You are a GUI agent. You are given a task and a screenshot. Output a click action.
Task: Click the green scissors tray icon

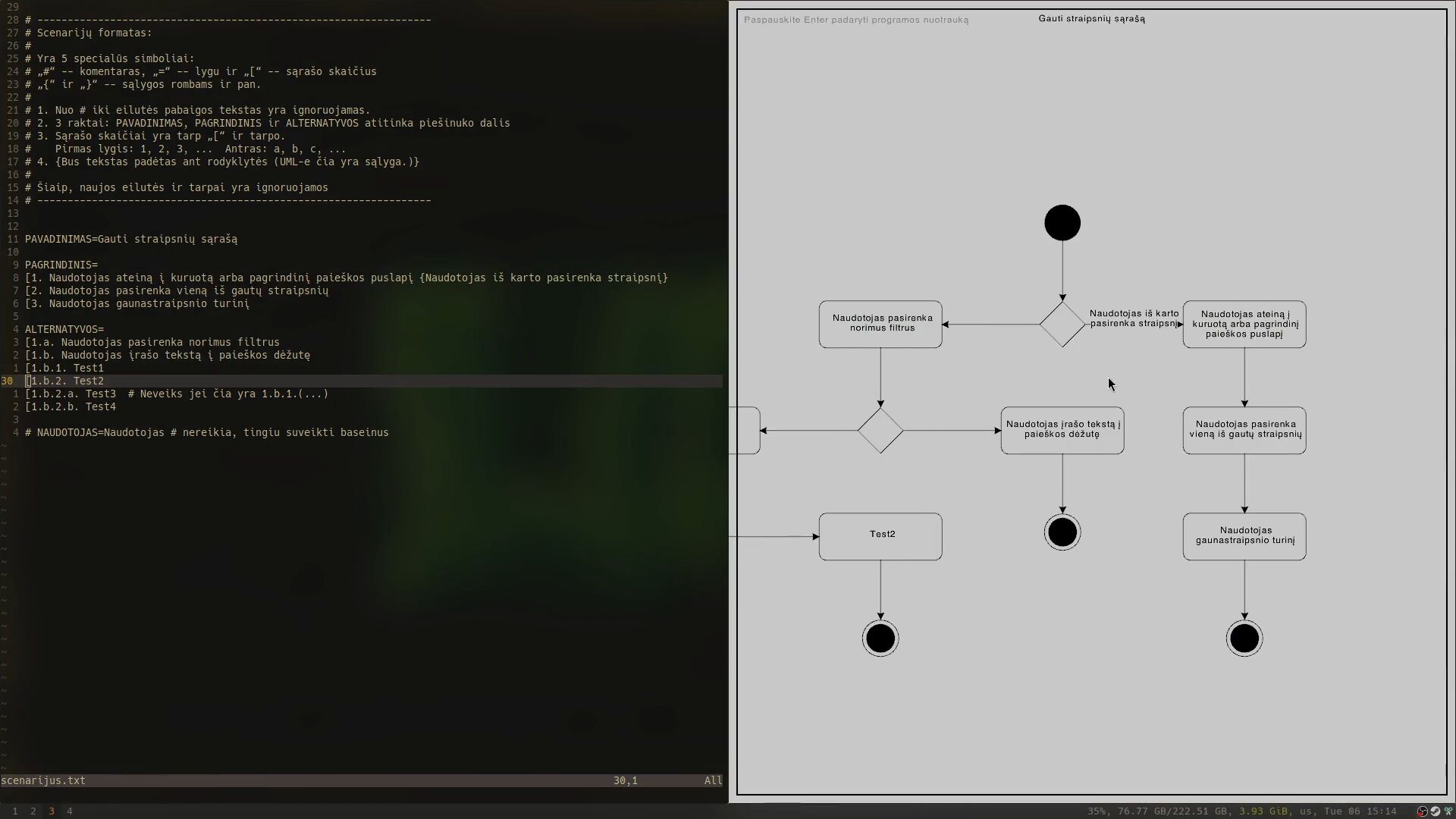point(1448,811)
